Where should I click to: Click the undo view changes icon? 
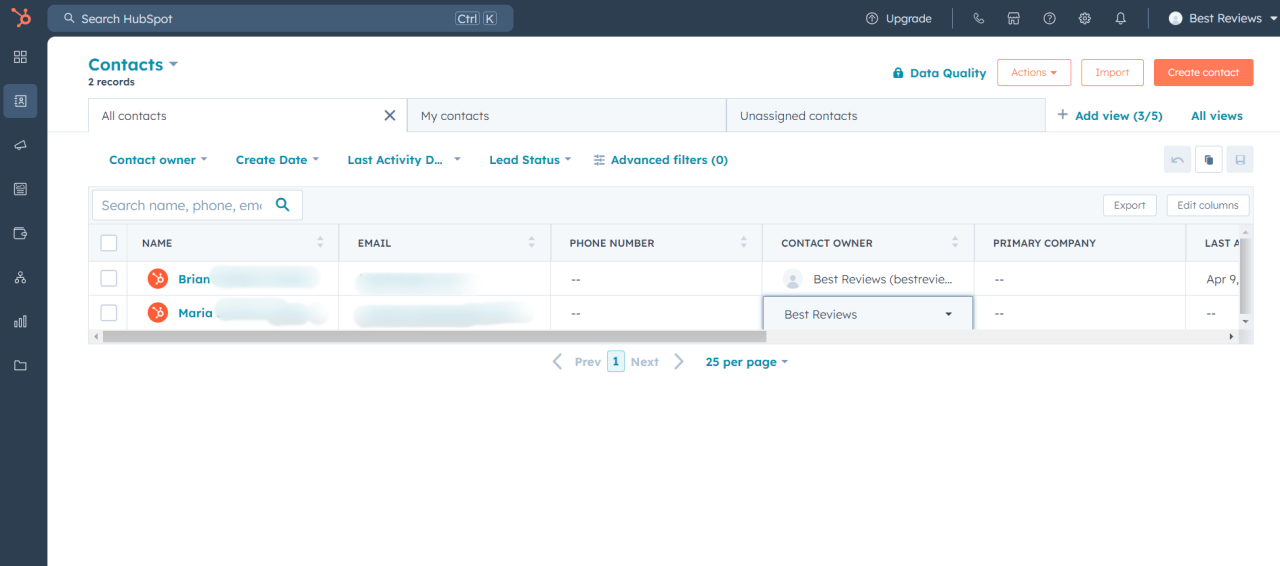coord(1178,159)
